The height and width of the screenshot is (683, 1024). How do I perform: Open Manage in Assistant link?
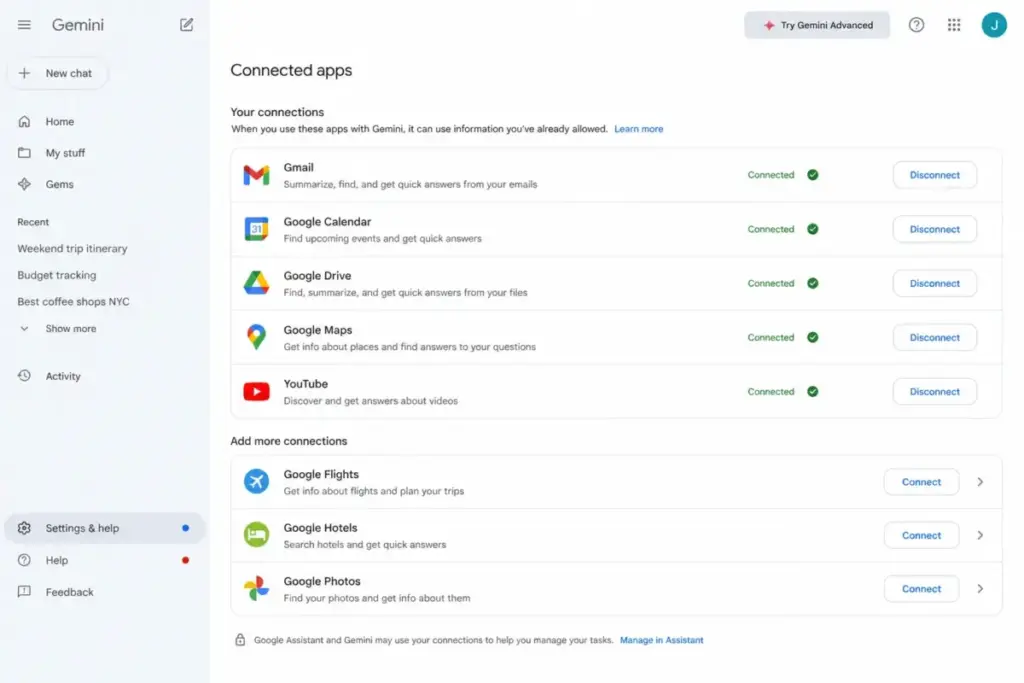pyautogui.click(x=662, y=640)
